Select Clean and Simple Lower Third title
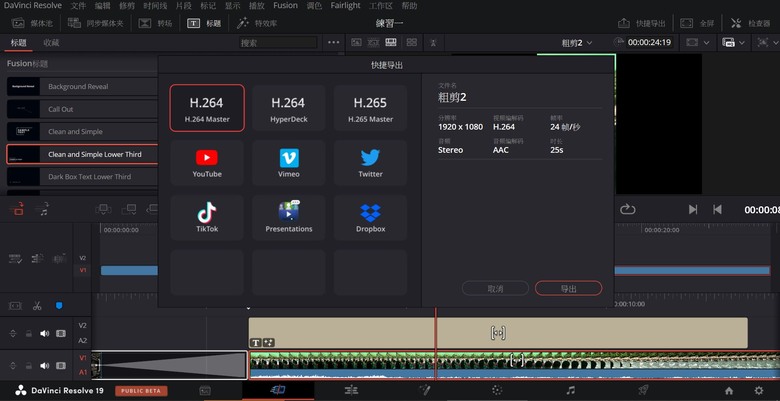 82,154
